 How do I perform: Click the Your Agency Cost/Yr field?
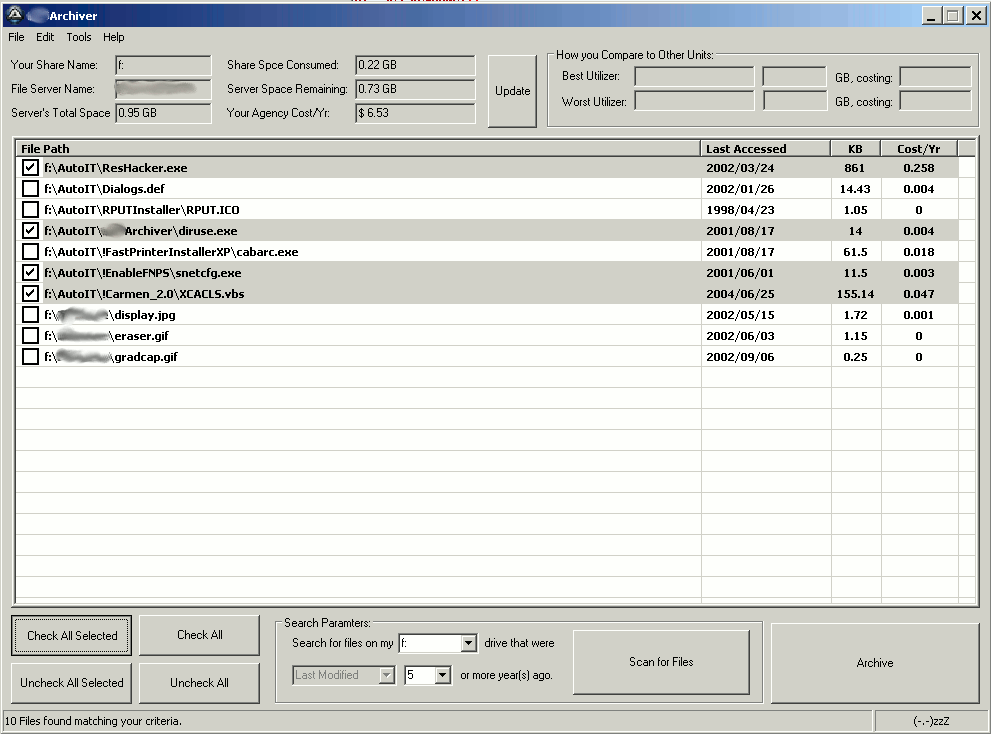[415, 113]
